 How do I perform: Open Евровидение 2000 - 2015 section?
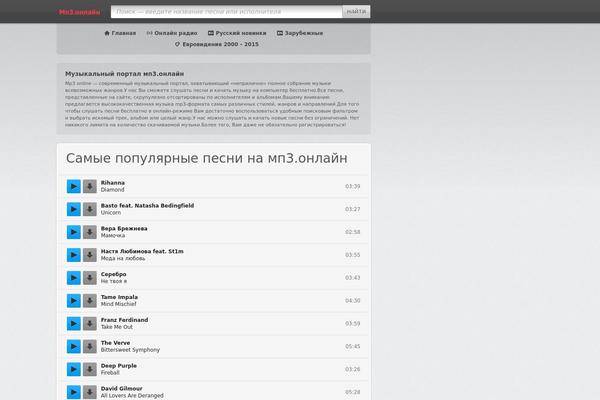click(x=217, y=44)
